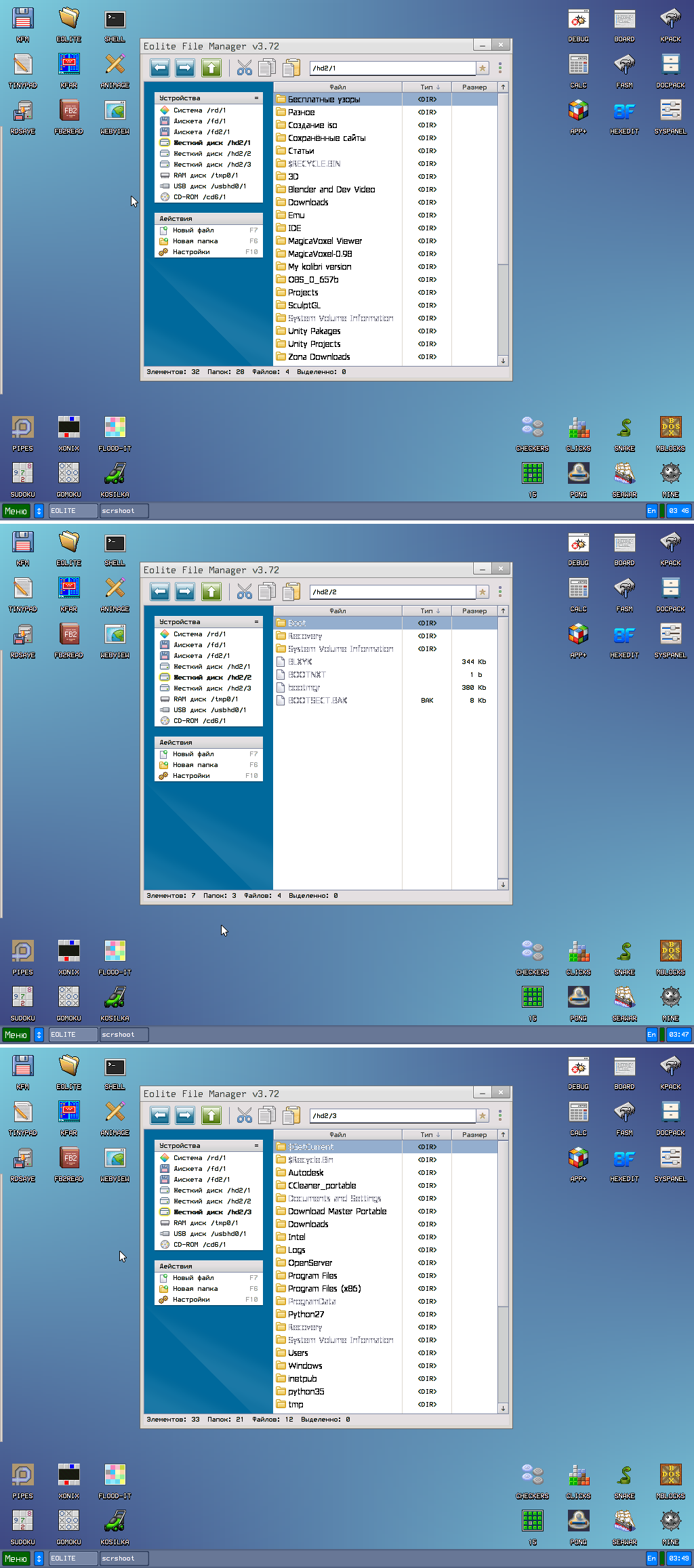This screenshot has width=694, height=1568.
Task: Click the Файл column header in the /hd2/3 window
Action: 338,1135
